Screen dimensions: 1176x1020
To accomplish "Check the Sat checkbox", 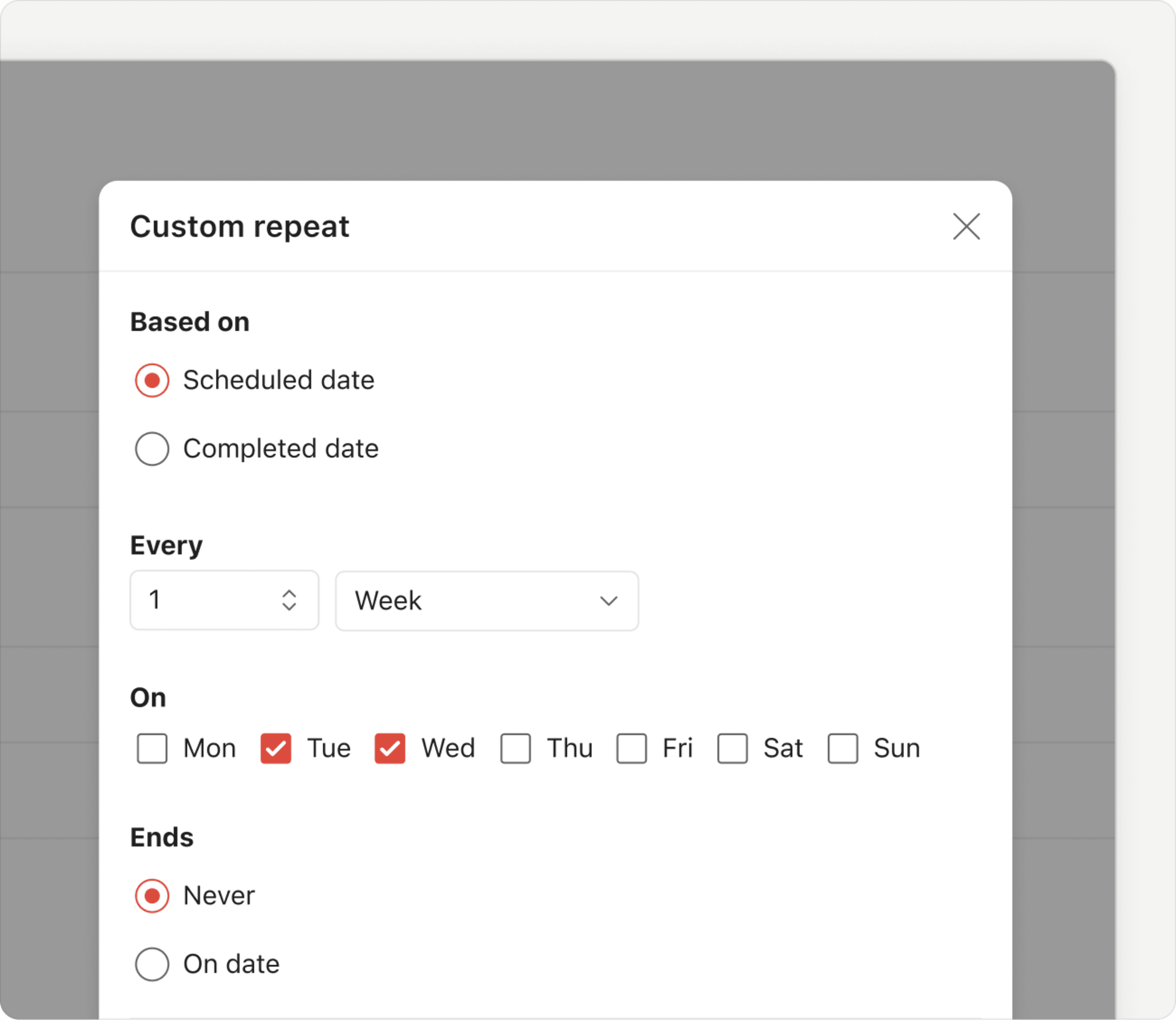I will tap(732, 749).
